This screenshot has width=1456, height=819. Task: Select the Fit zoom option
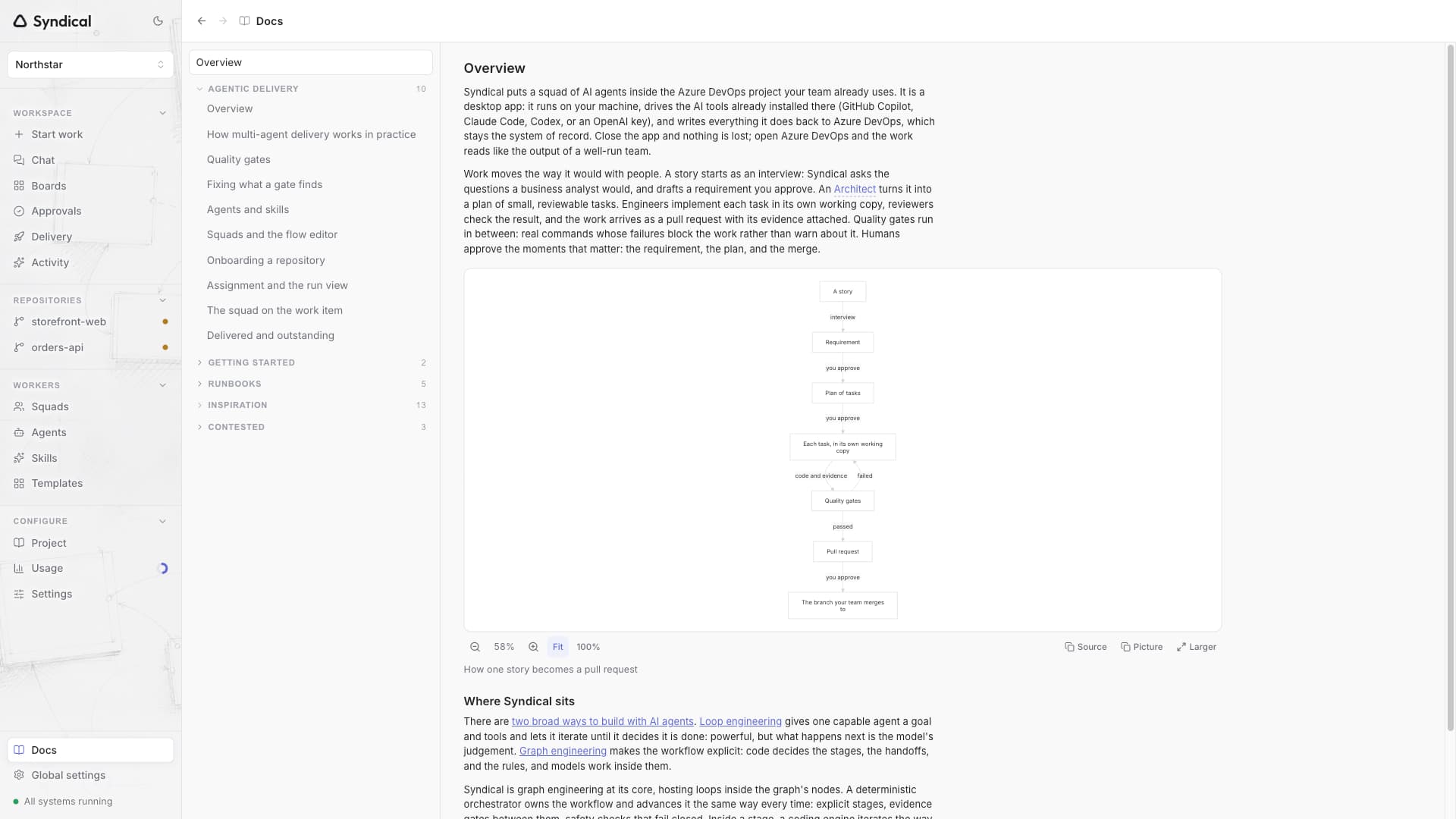557,647
